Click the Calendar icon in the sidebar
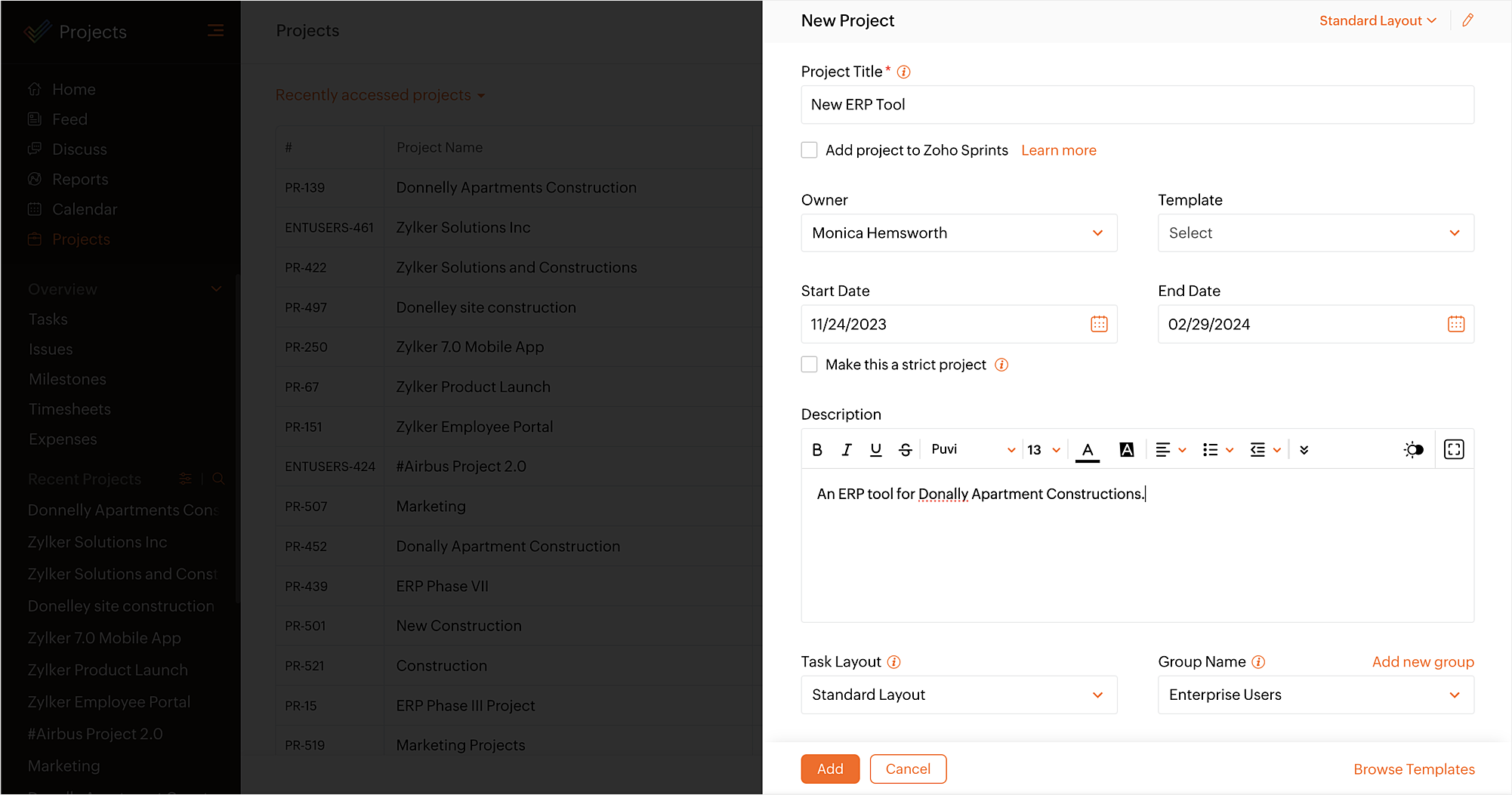Screen dimensions: 1512x795 (35, 209)
